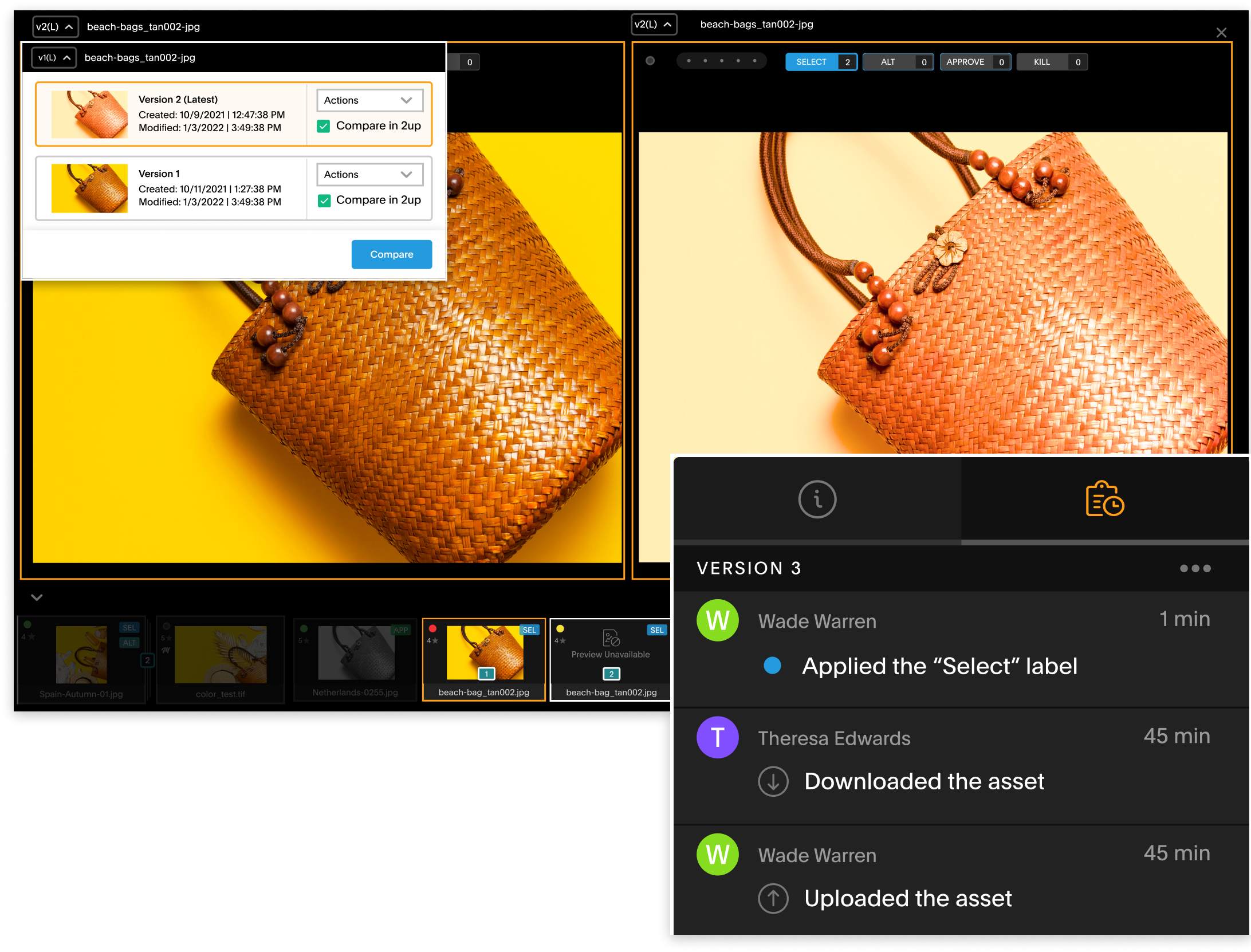Open Actions dropdown for Version 2 (Latest)
The height and width of the screenshot is (952, 1251).
point(369,100)
